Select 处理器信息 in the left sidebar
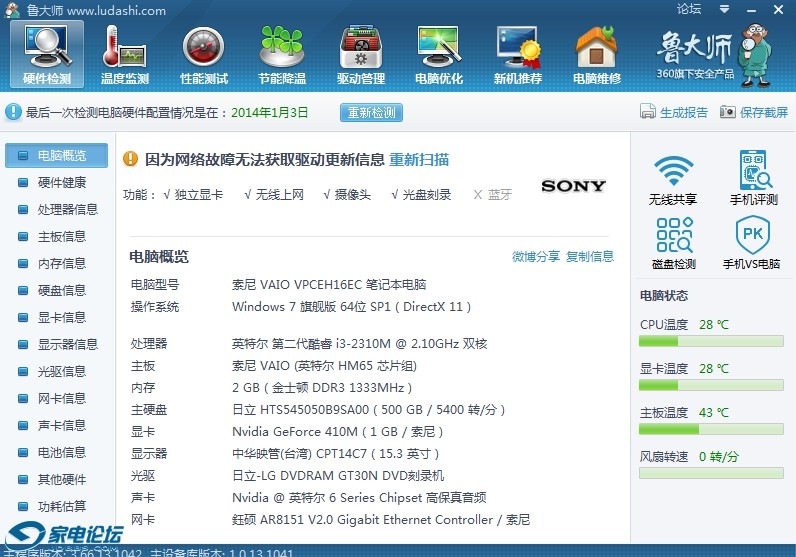796x557 pixels. click(67, 210)
